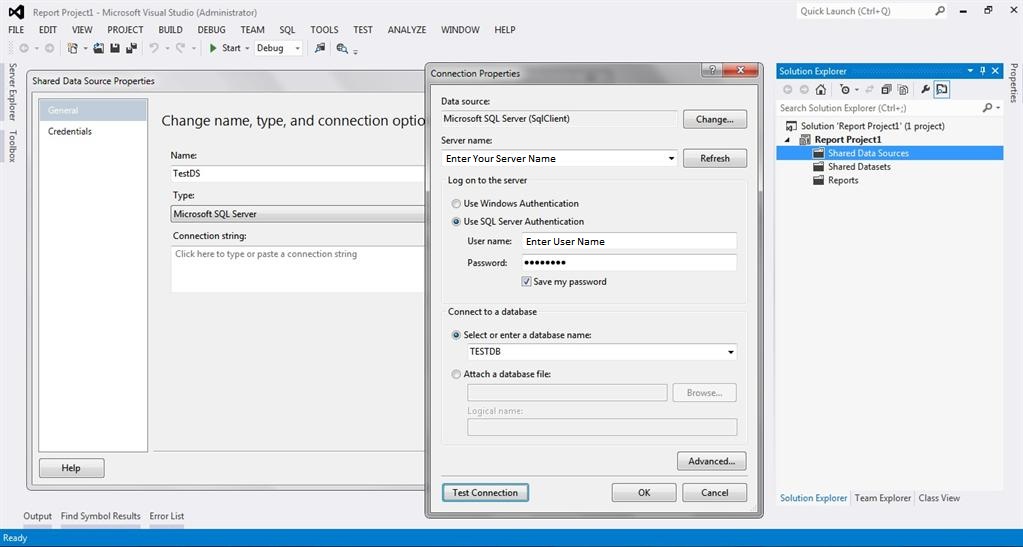1023x547 pixels.
Task: Switch to the Team Explorer tab
Action: point(883,498)
